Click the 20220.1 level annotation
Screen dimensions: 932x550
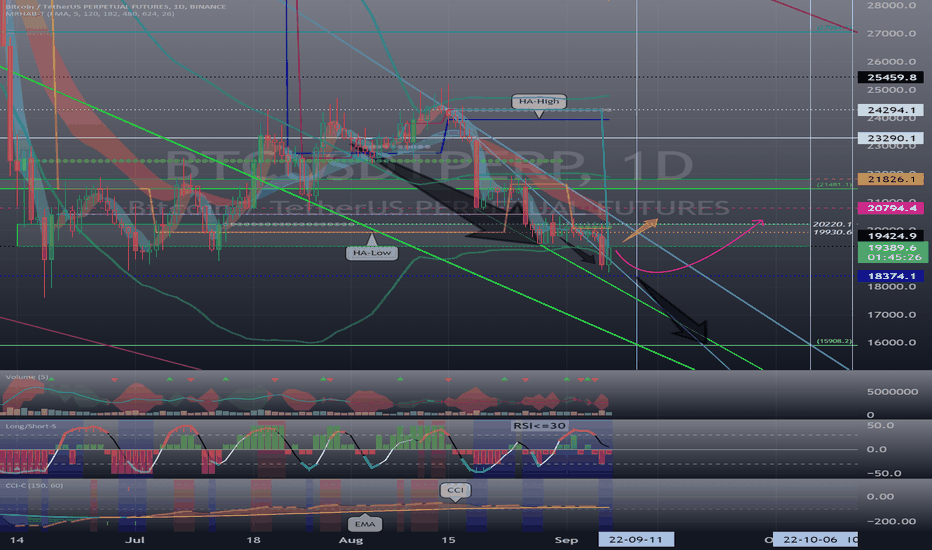[833, 225]
